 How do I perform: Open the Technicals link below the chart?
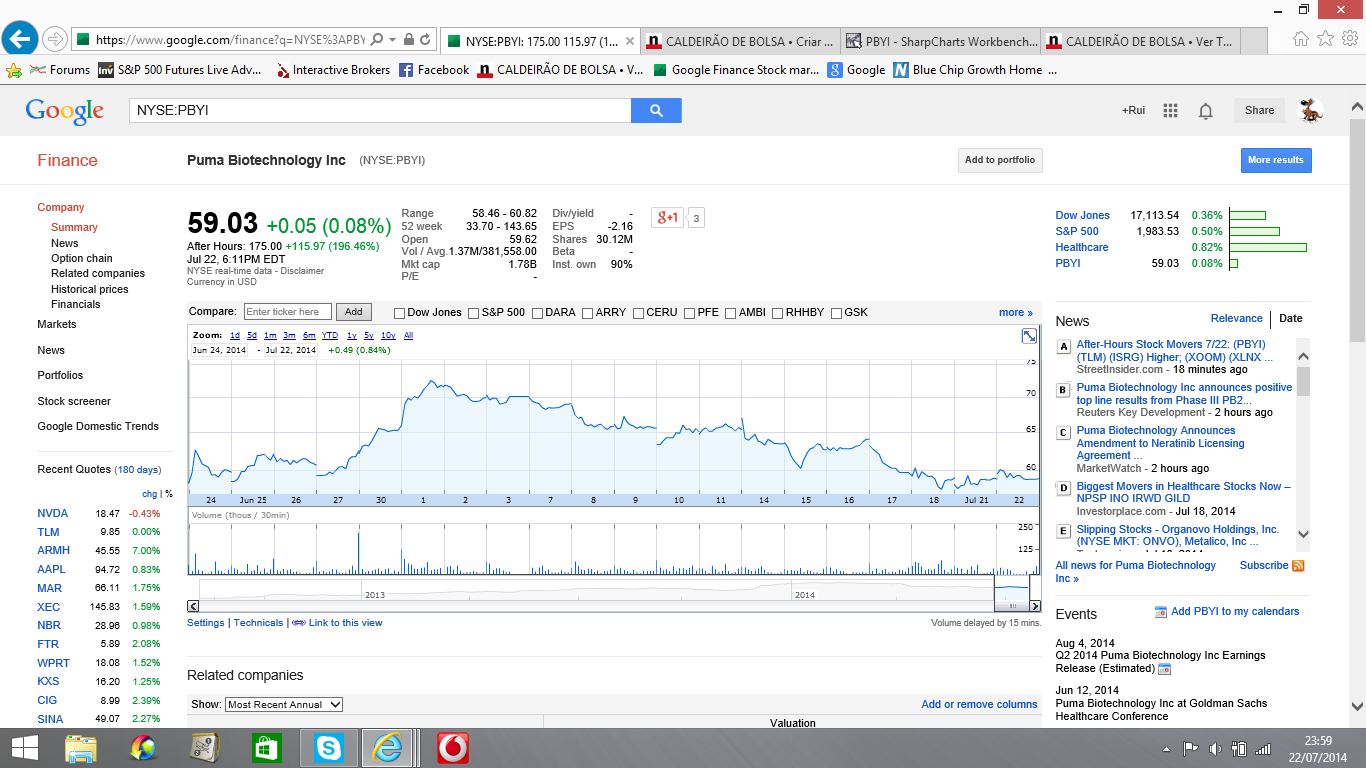pos(258,623)
